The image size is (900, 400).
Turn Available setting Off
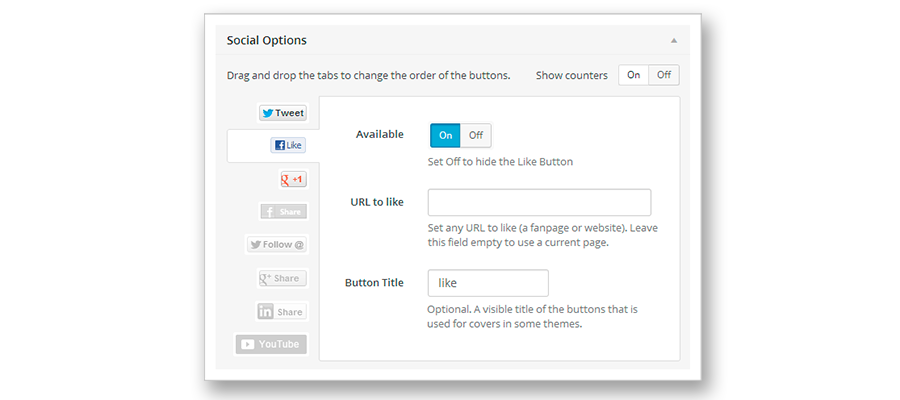[476, 135]
